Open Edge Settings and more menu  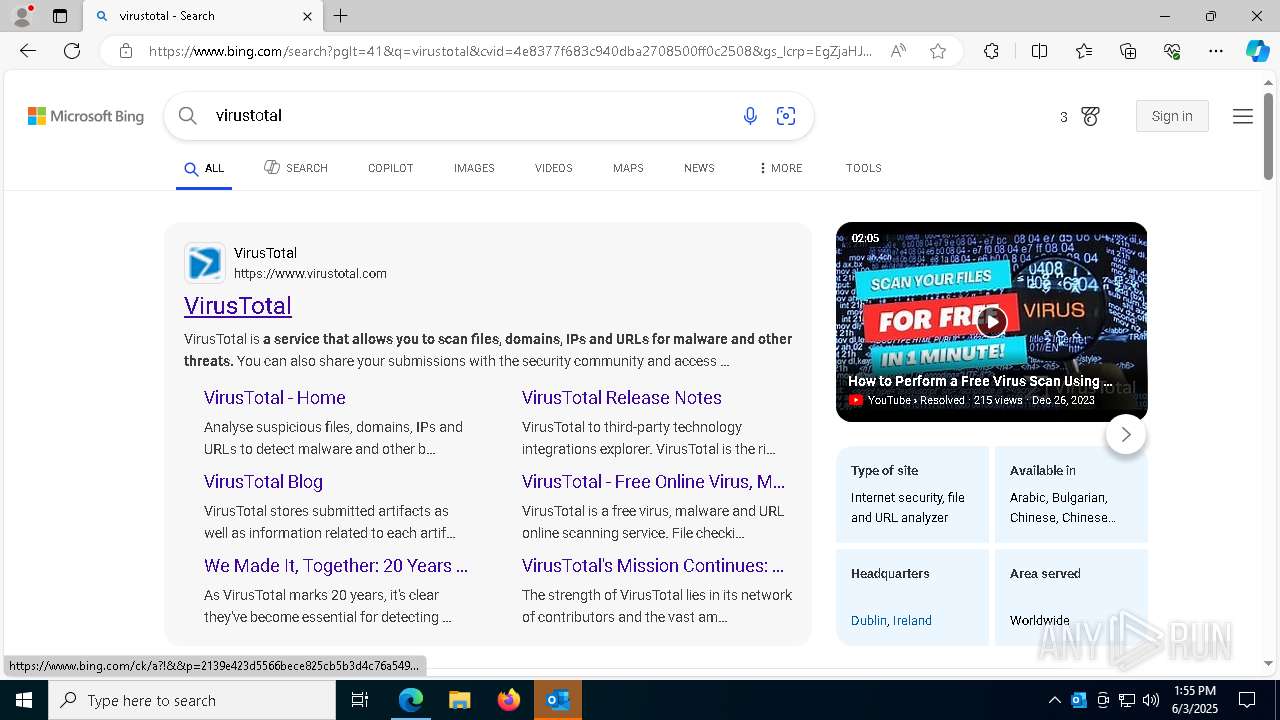tap(1216, 51)
